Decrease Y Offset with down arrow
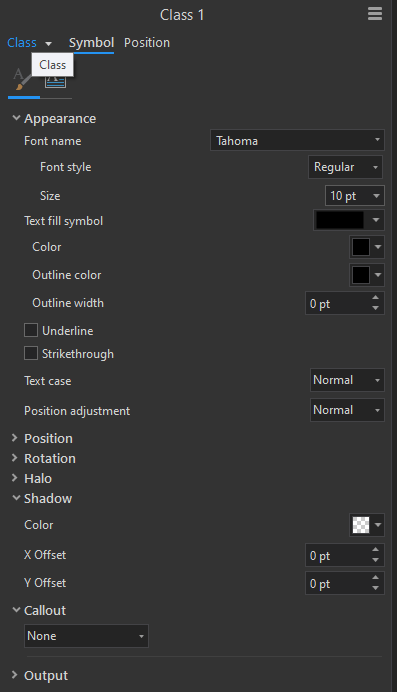Screen dimensions: 397x692 (375, 588)
